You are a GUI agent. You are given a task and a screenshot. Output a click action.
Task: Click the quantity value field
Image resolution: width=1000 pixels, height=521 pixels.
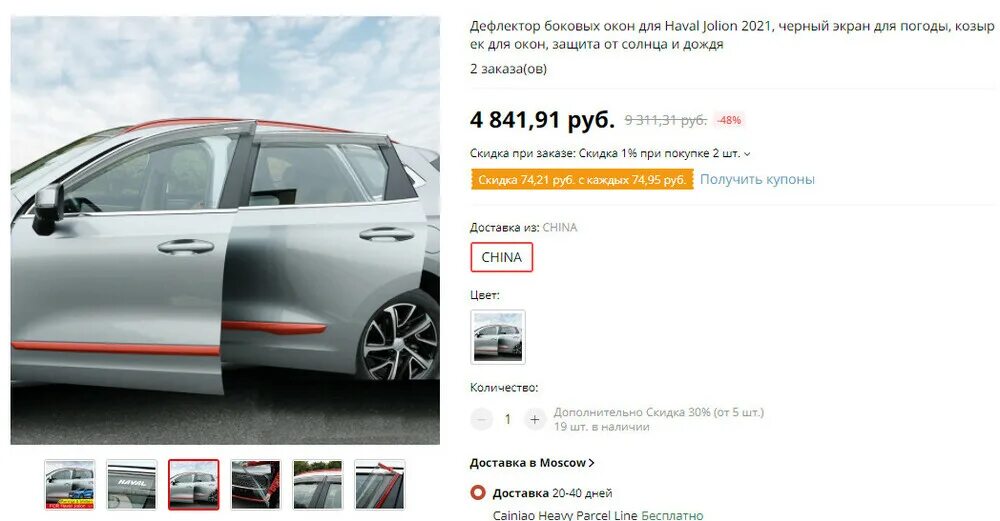tap(508, 419)
